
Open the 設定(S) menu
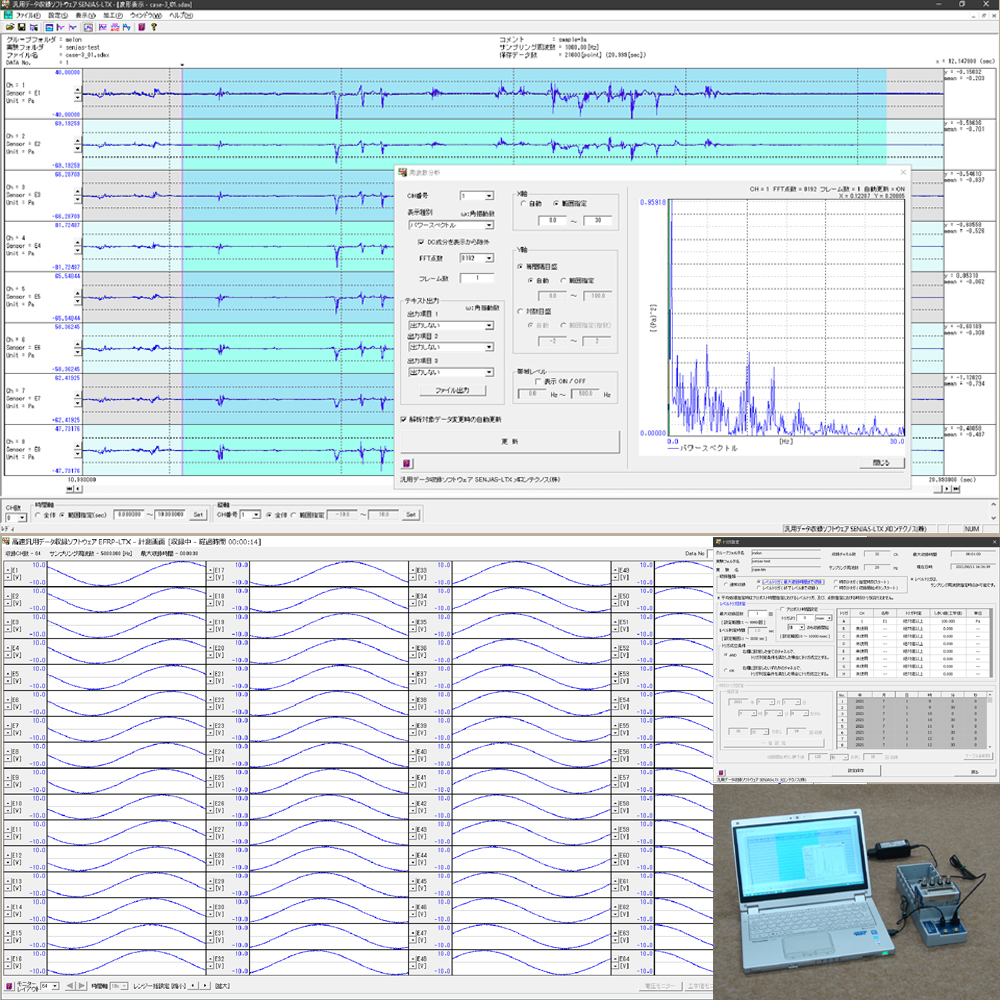[x=58, y=15]
